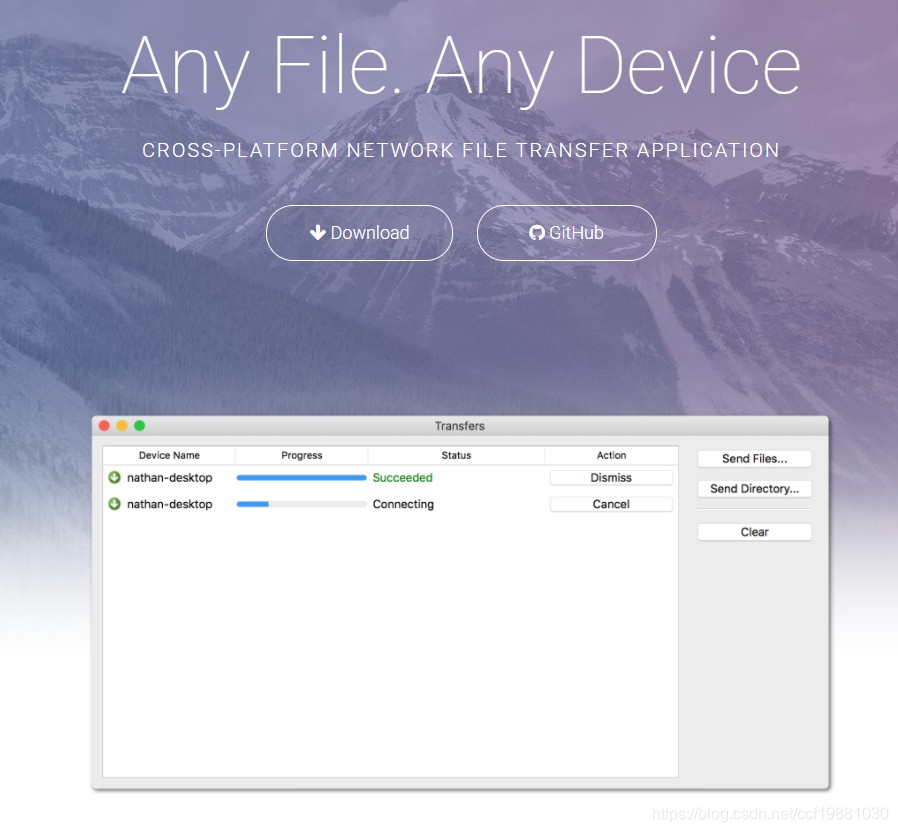Dismiss the succeeded nathan-desktop transfer
This screenshot has height=832, width=898.
point(611,478)
